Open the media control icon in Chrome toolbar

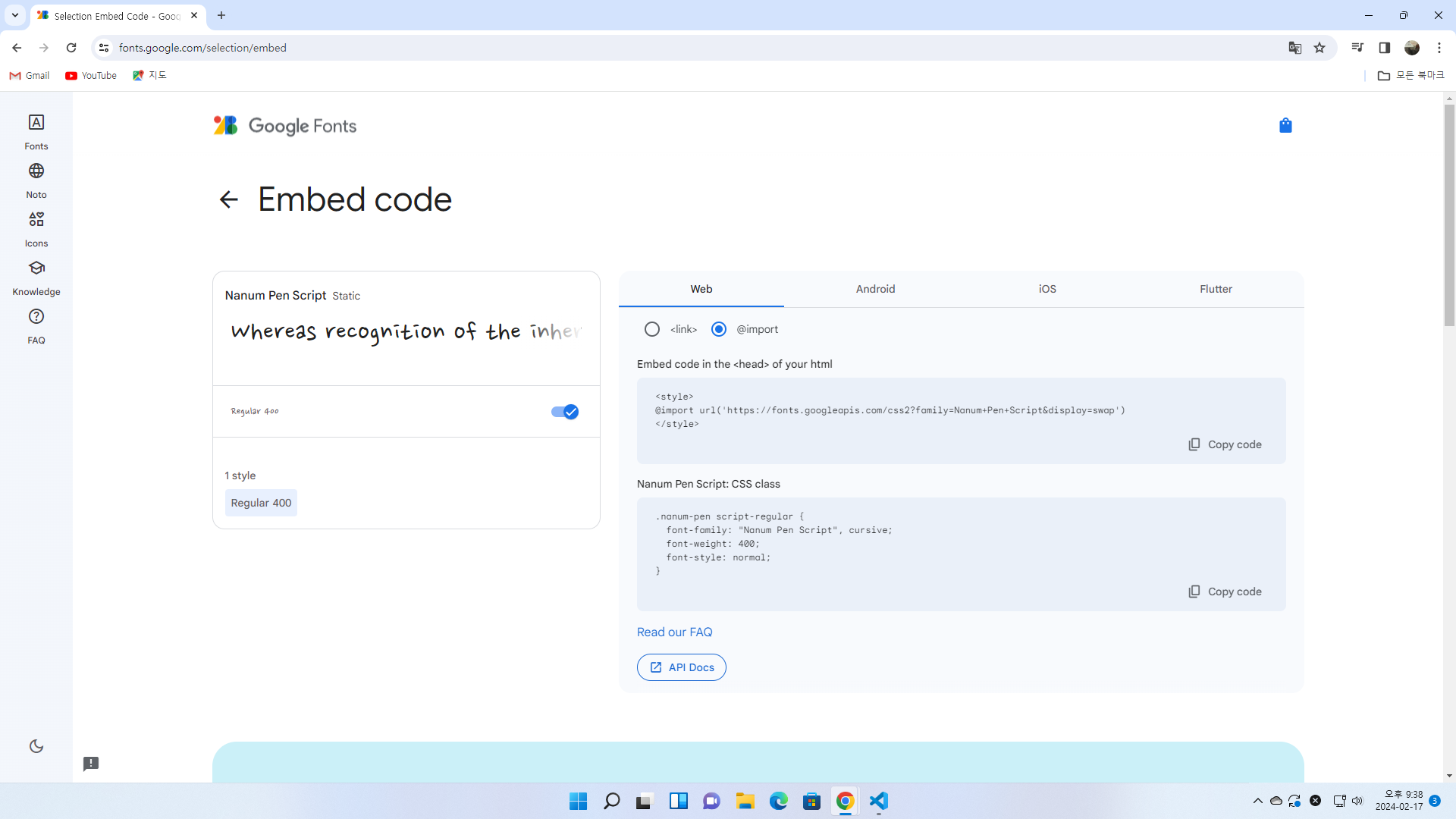[1357, 48]
